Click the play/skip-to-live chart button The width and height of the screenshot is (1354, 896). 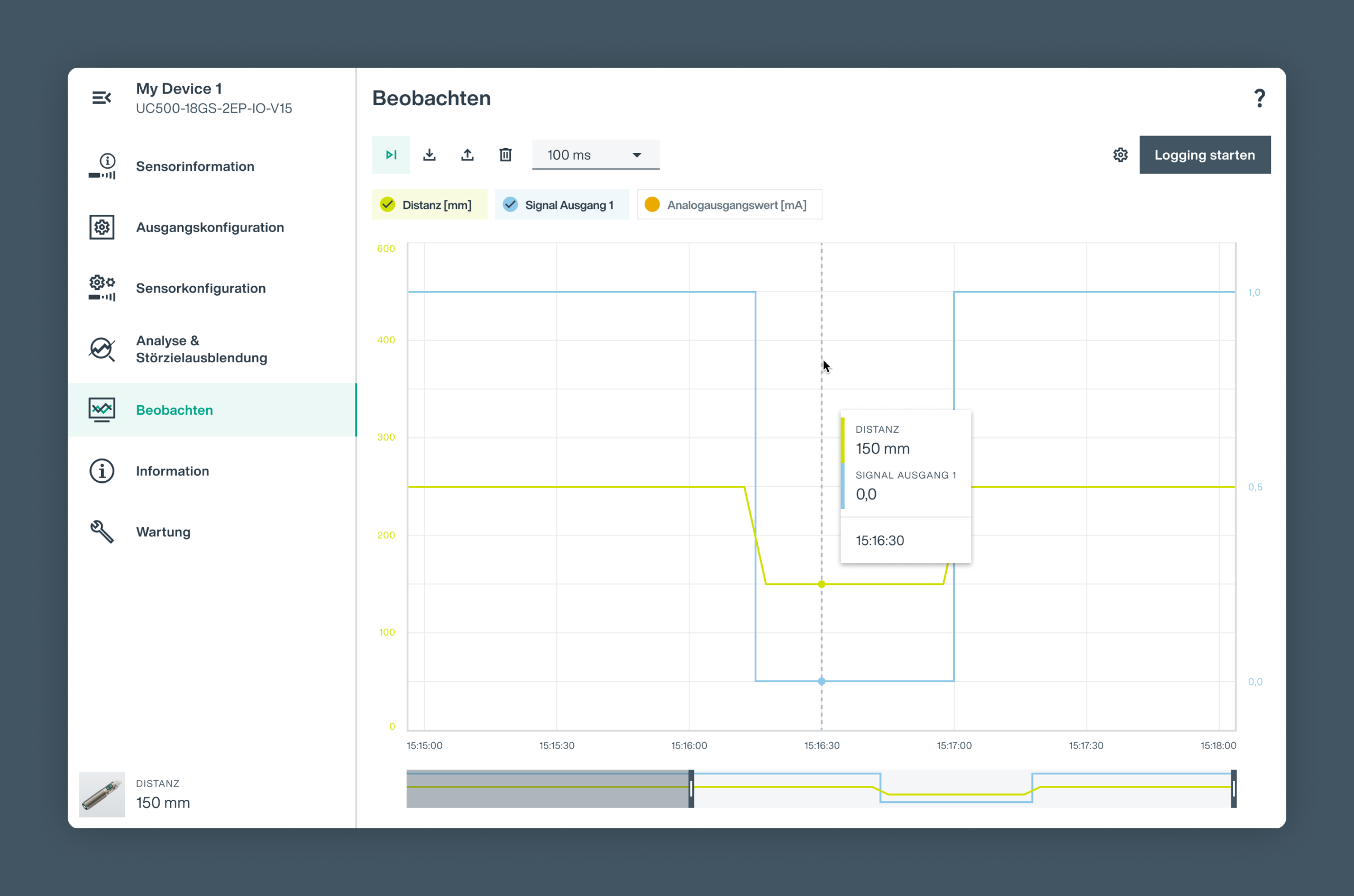tap(391, 155)
